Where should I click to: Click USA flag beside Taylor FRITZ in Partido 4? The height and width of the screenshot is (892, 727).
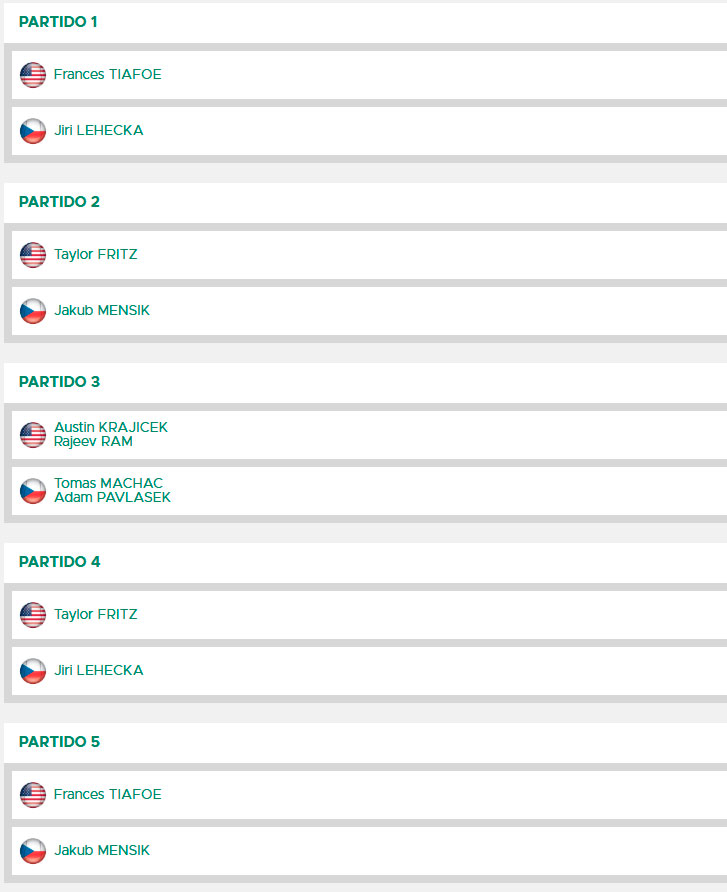pyautogui.click(x=33, y=615)
